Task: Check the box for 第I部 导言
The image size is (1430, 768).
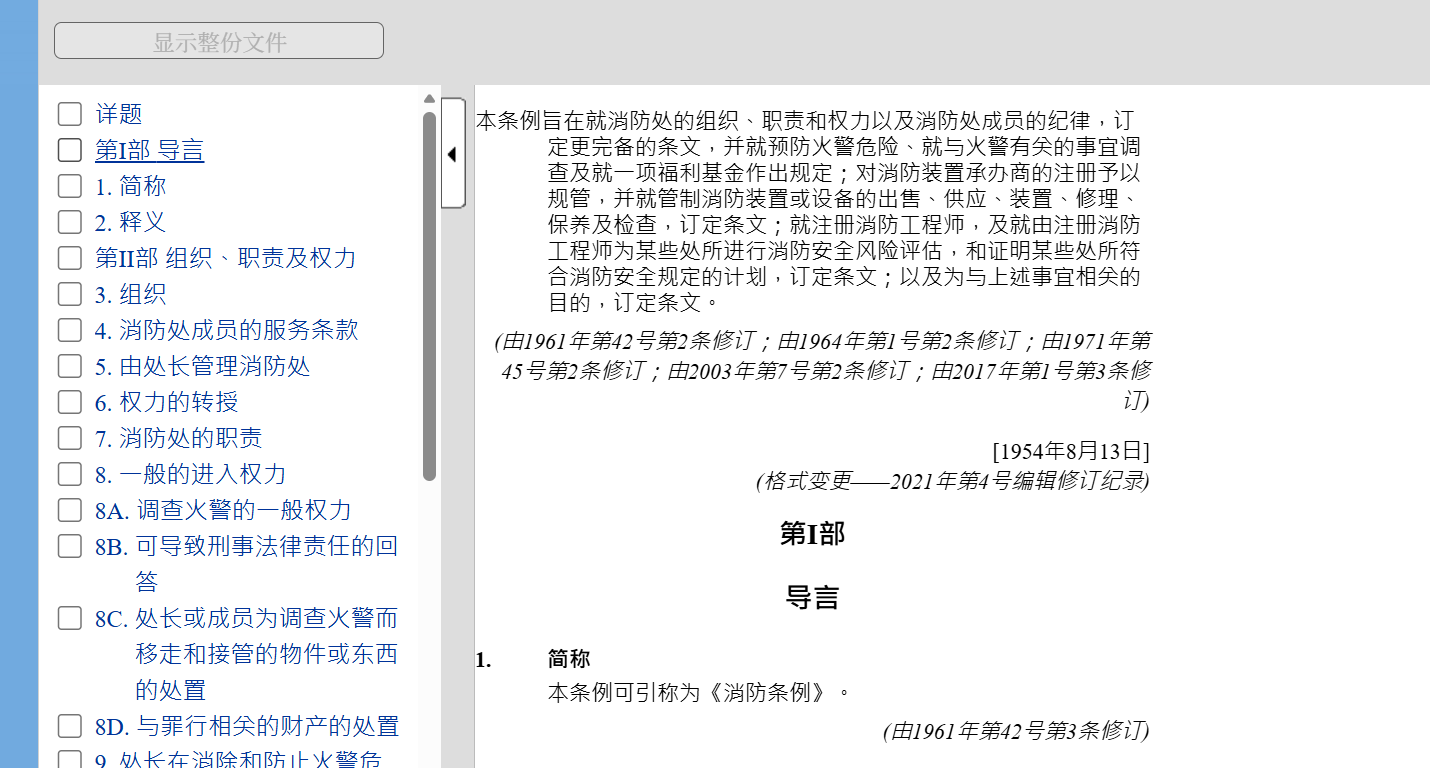Action: click(70, 150)
